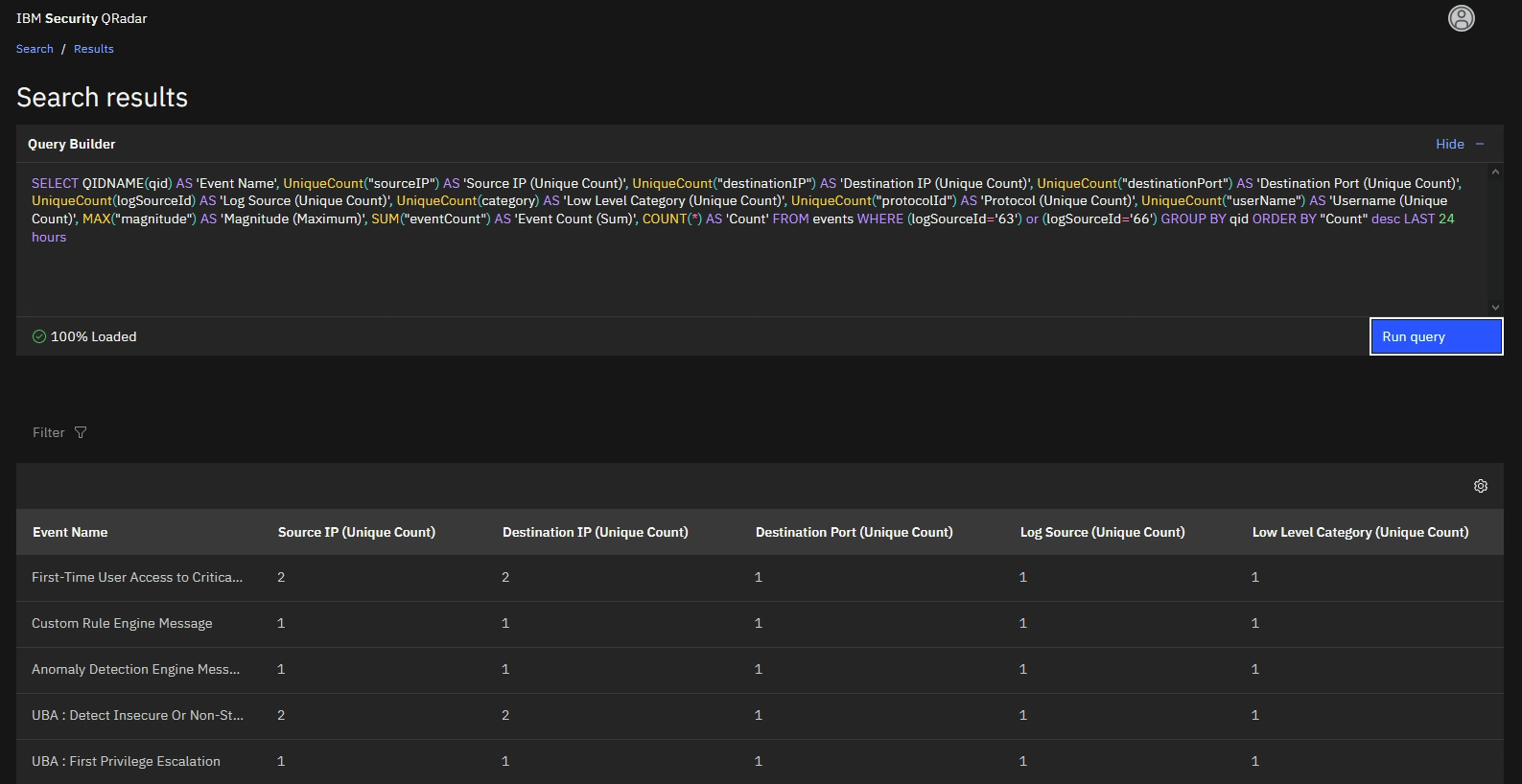Run the query
This screenshot has width=1522, height=784.
tap(1435, 336)
